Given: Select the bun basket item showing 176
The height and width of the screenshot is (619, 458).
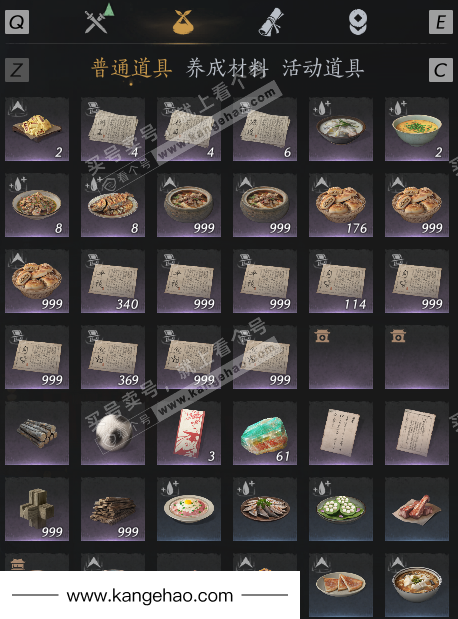Looking at the screenshot, I should pos(341,205).
